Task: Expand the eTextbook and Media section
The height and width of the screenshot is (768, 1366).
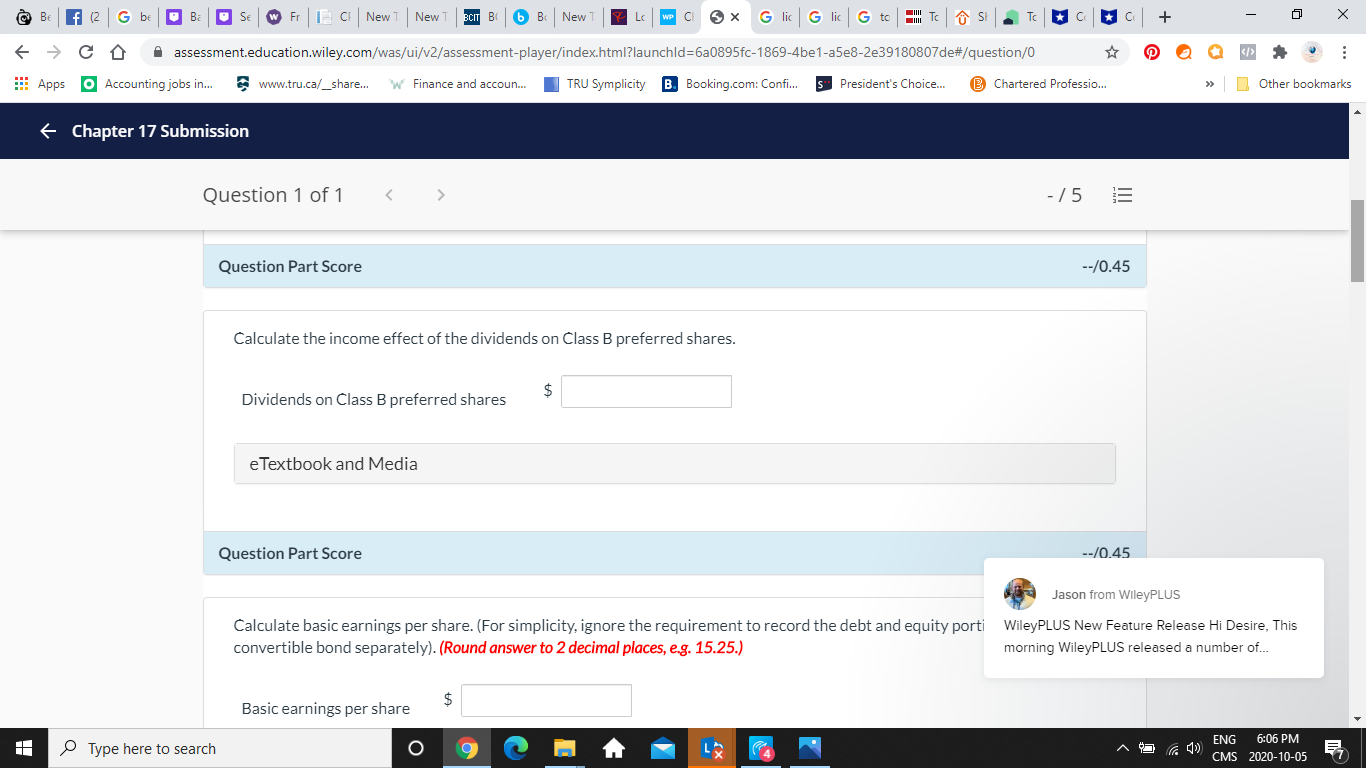Action: (674, 464)
